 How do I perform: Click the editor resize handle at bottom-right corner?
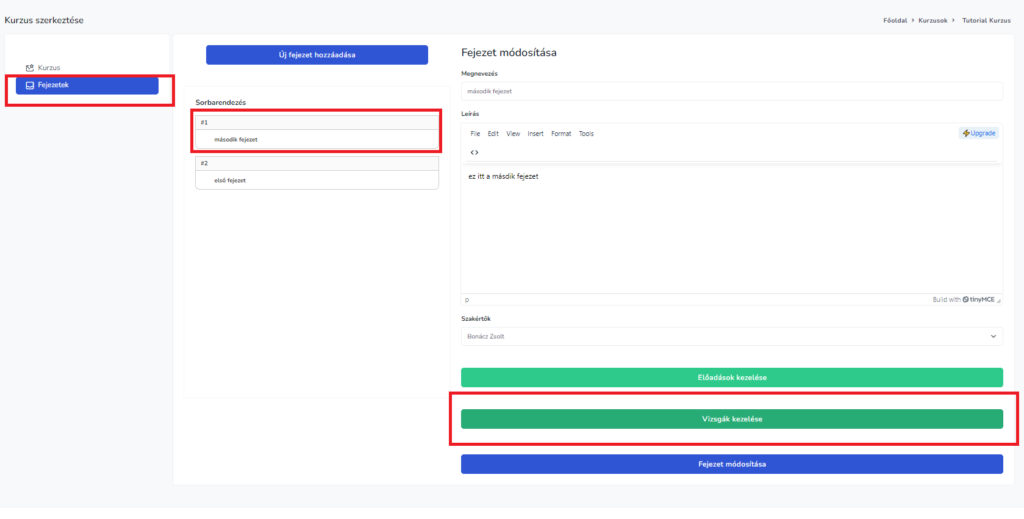(999, 300)
